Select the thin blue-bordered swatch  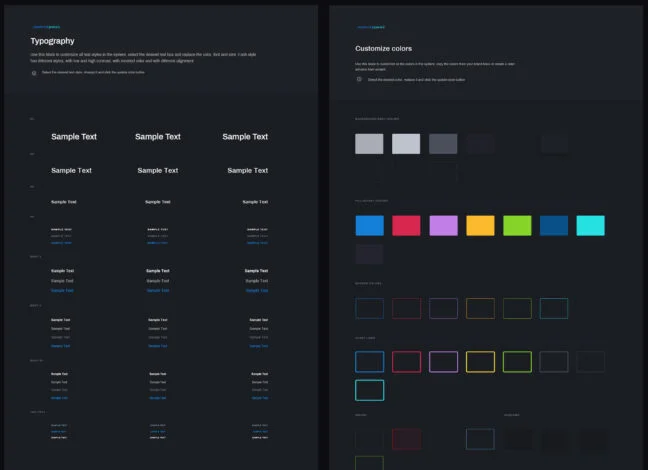[x=369, y=308]
